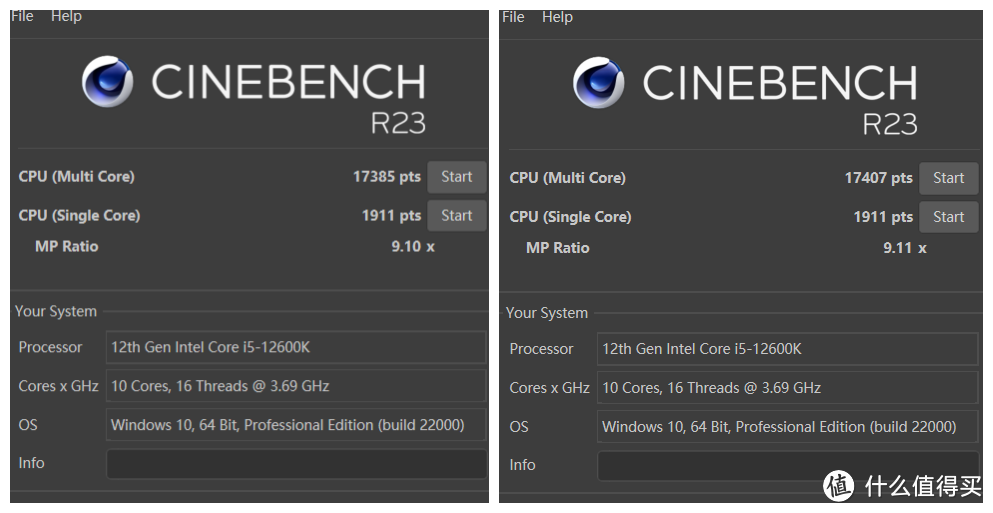
Task: Select the 17385 pts multi core score
Action: tap(387, 177)
